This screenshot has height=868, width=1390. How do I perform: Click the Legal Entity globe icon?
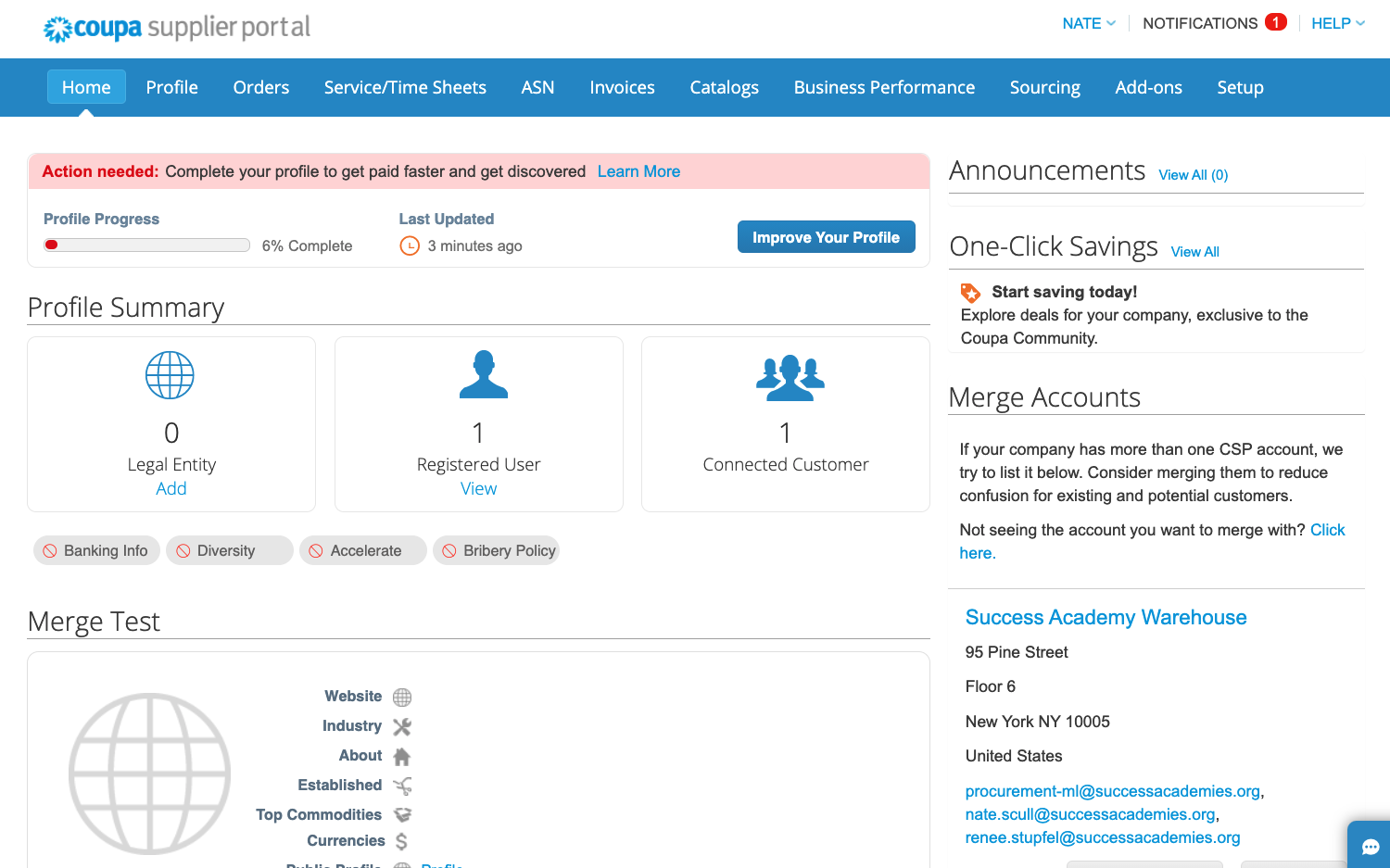click(171, 375)
